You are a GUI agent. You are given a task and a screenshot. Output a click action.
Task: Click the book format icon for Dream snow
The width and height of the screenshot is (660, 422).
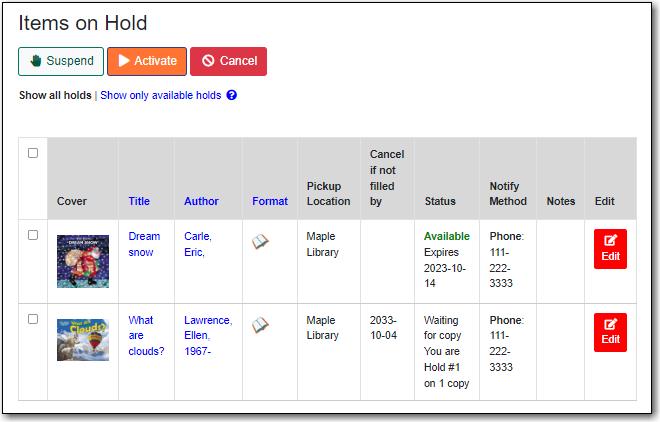(260, 242)
